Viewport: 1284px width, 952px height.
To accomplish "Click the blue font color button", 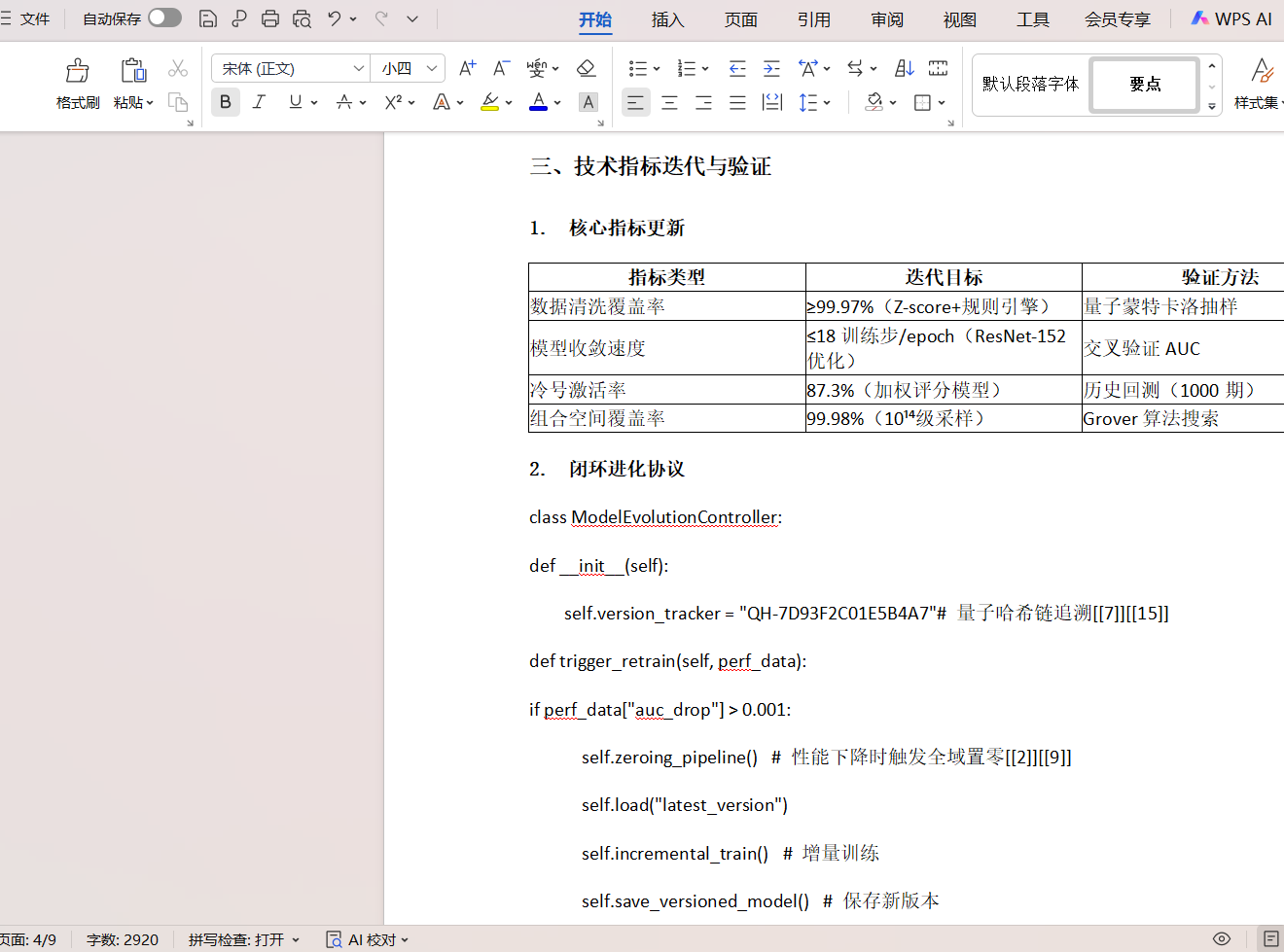I will pyautogui.click(x=538, y=102).
